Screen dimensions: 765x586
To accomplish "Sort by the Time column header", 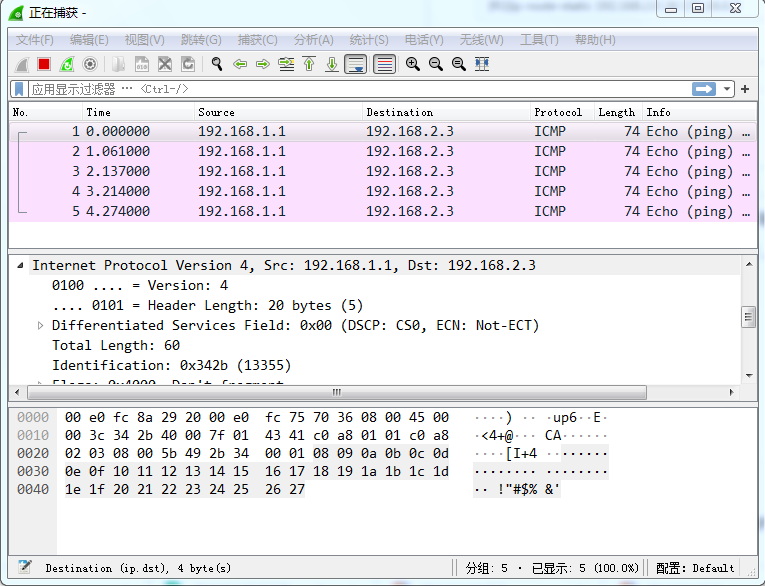I will (x=139, y=112).
